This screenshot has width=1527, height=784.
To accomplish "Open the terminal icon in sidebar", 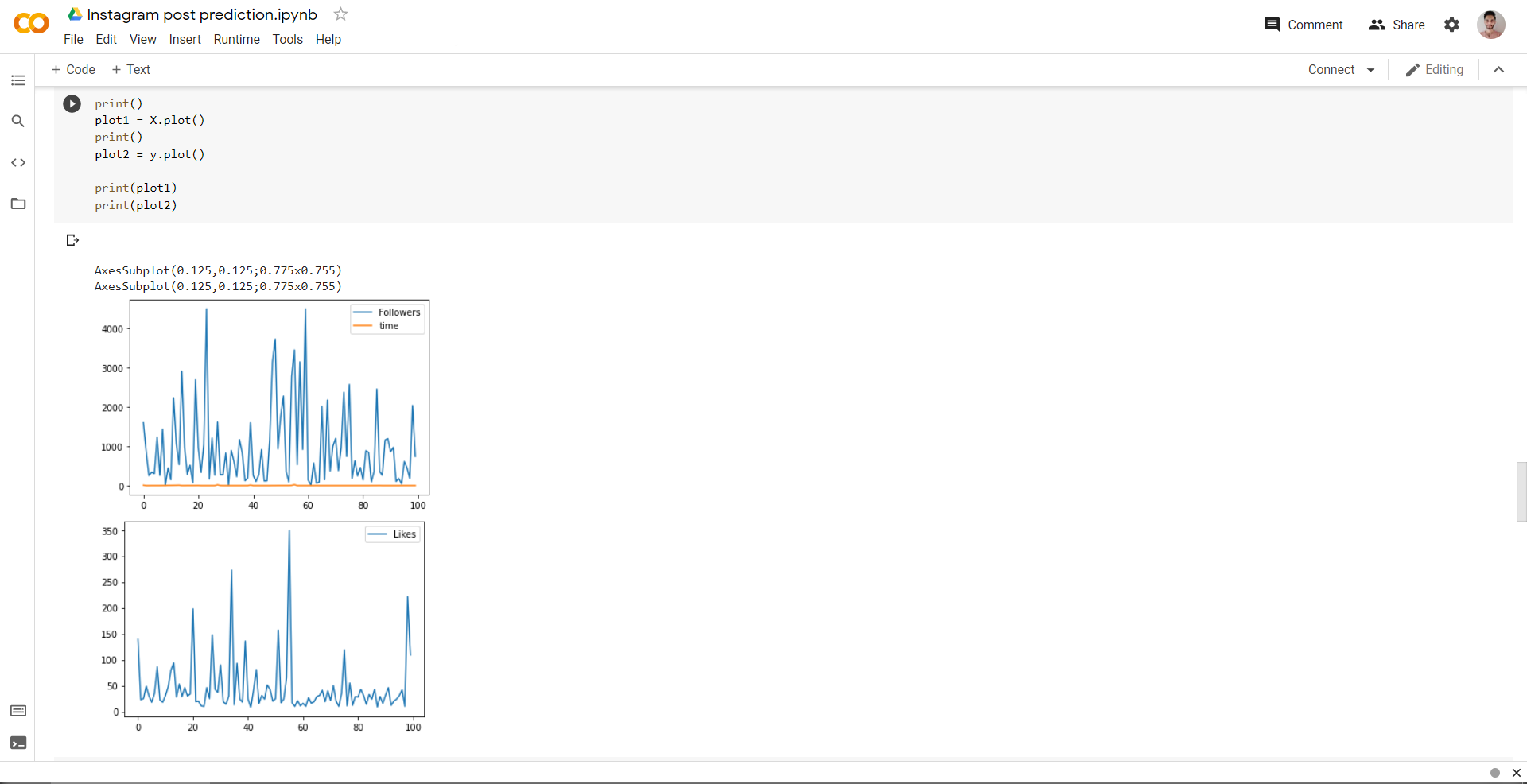I will pyautogui.click(x=18, y=743).
